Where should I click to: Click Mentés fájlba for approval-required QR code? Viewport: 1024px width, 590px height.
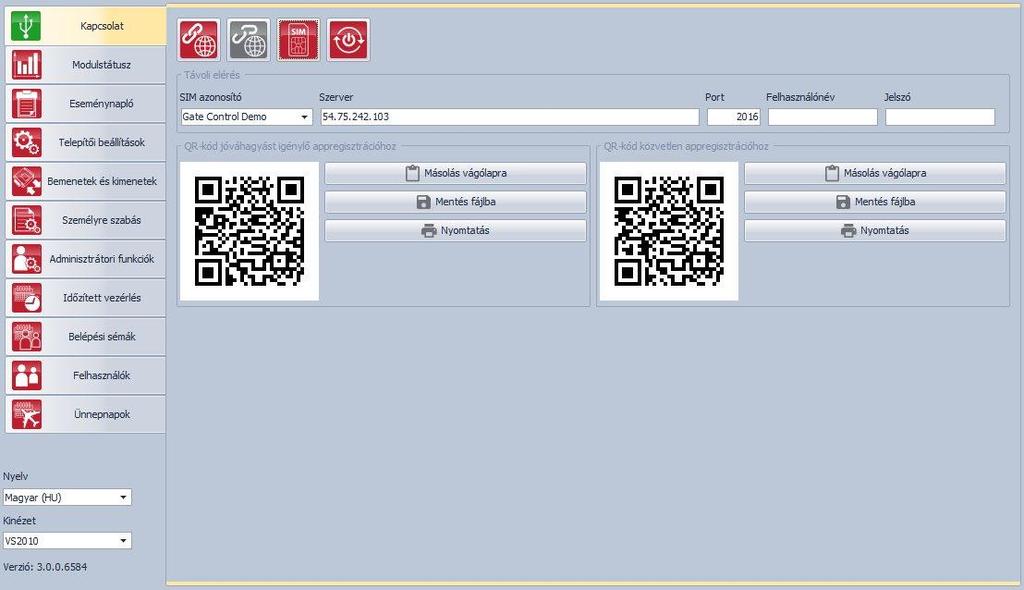(455, 202)
